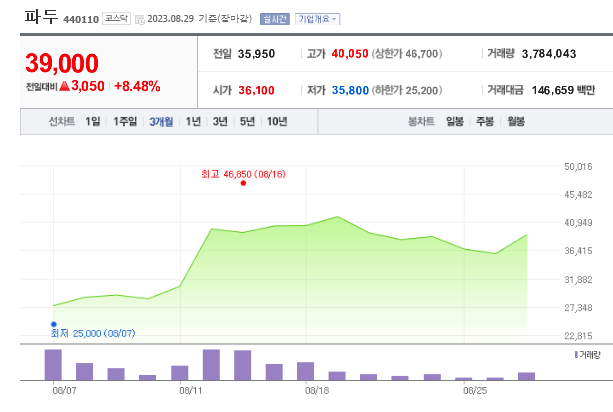Screen dimensions: 613x412
Task: Select the 3개월 line chart tab
Action: [161, 122]
